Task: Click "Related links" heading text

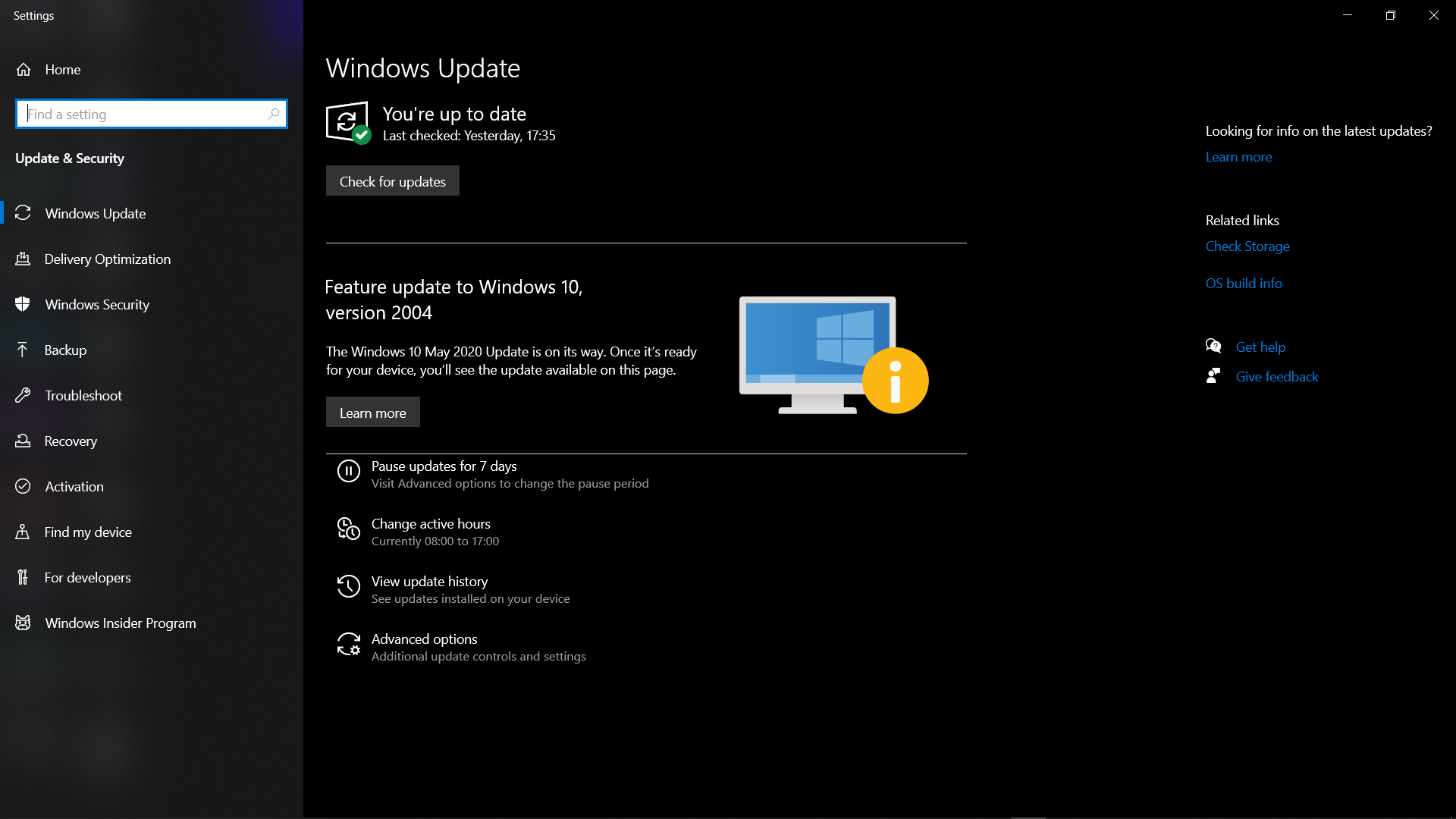Action: pos(1242,221)
